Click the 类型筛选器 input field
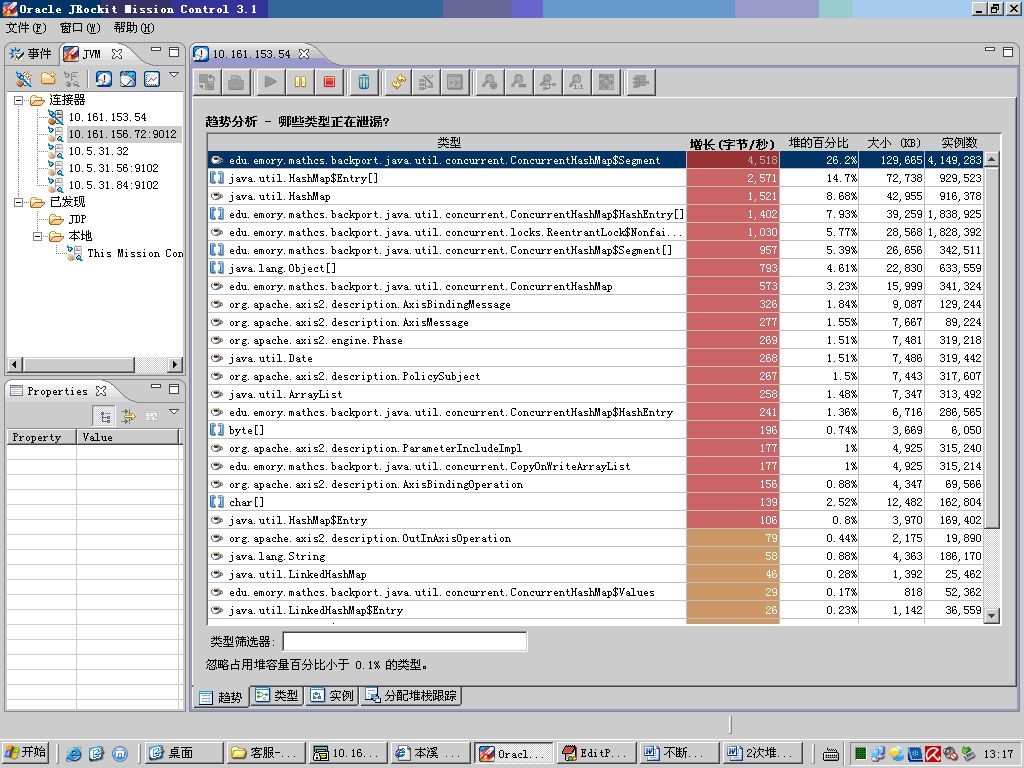This screenshot has width=1024, height=768. [x=404, y=641]
